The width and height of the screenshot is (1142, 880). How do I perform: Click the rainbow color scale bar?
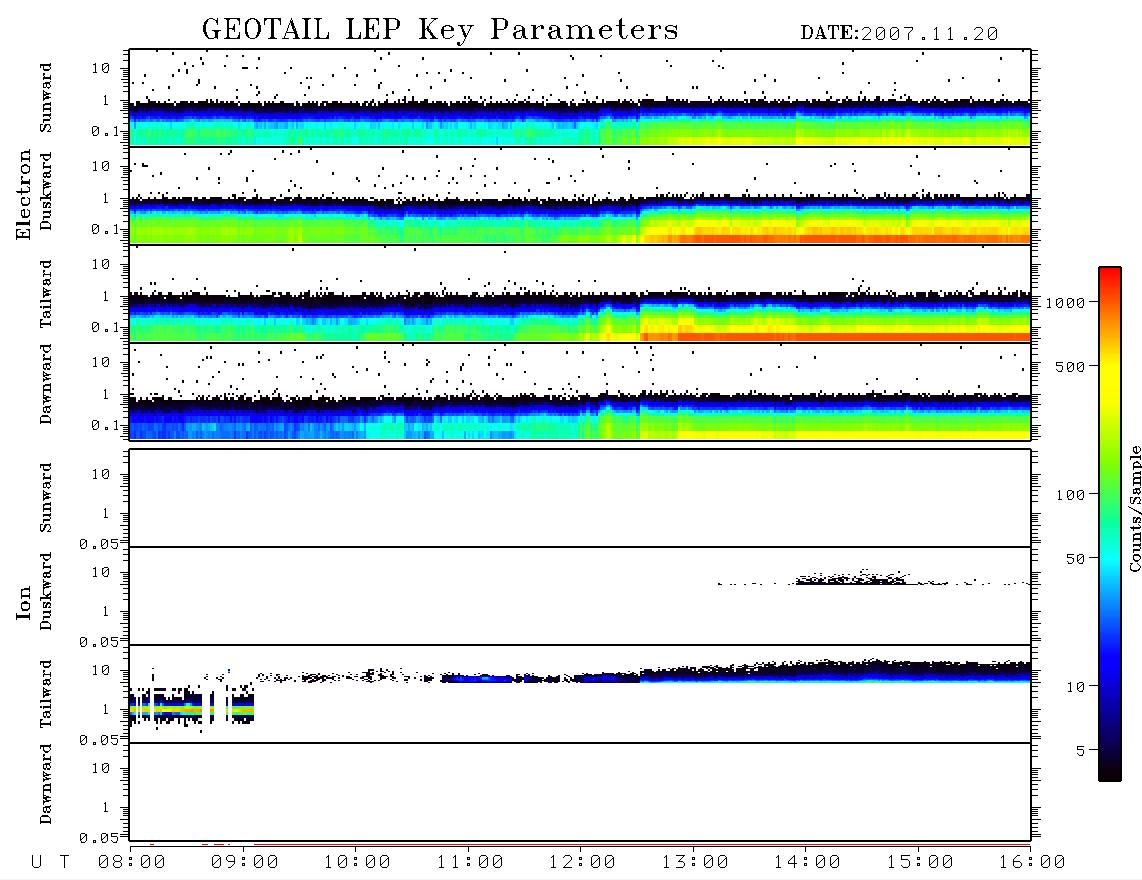pyautogui.click(x=1109, y=524)
